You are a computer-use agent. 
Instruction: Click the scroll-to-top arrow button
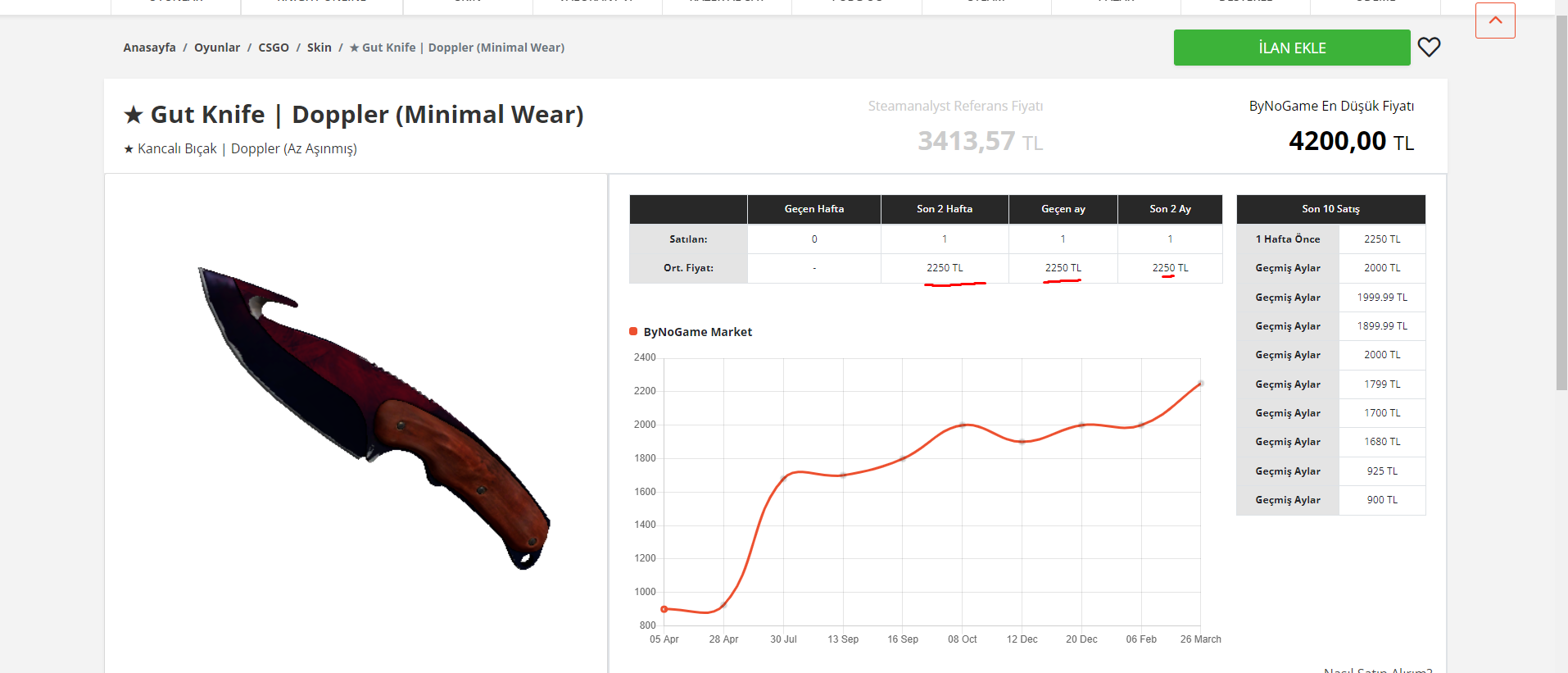point(1495,20)
